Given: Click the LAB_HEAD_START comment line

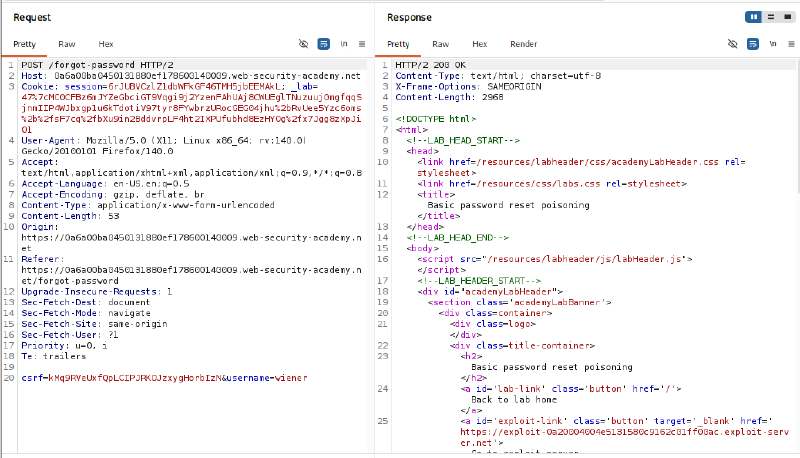Looking at the screenshot, I should (463, 140).
